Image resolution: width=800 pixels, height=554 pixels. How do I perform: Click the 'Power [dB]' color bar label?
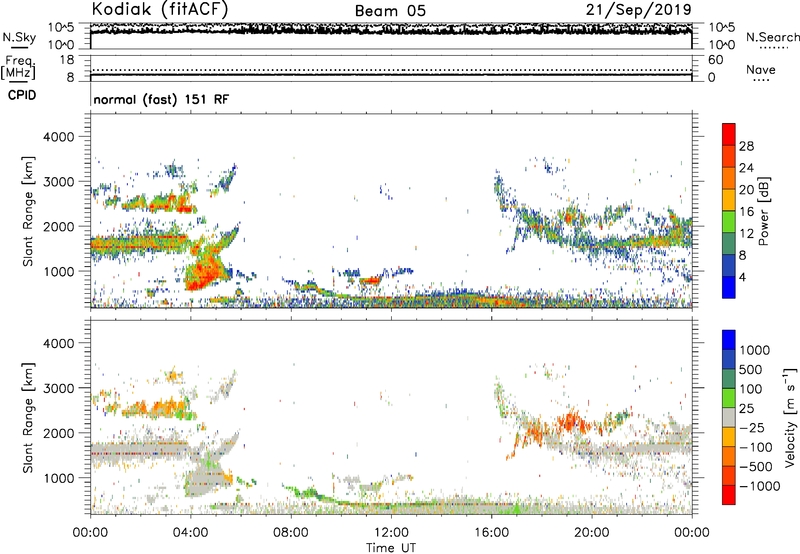(x=763, y=211)
